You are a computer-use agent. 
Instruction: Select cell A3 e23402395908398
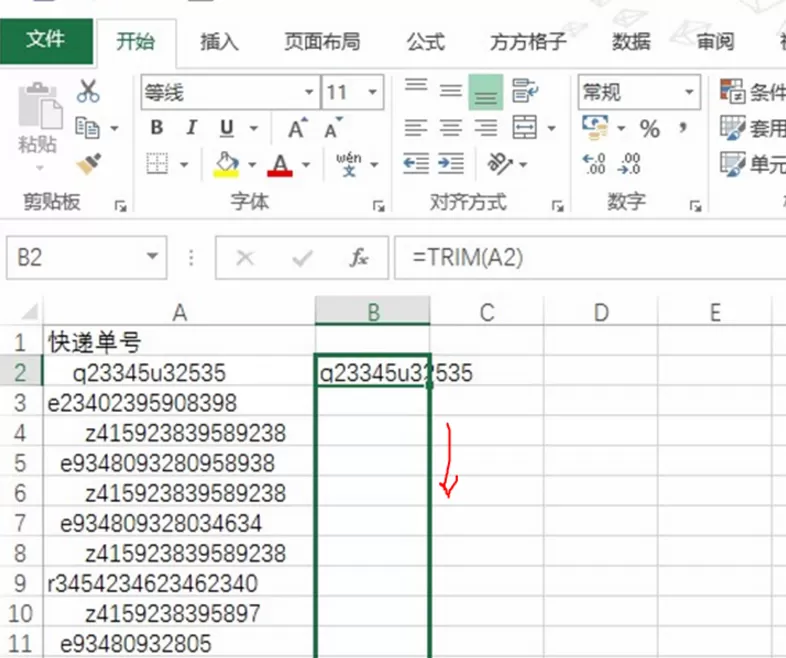(179, 403)
